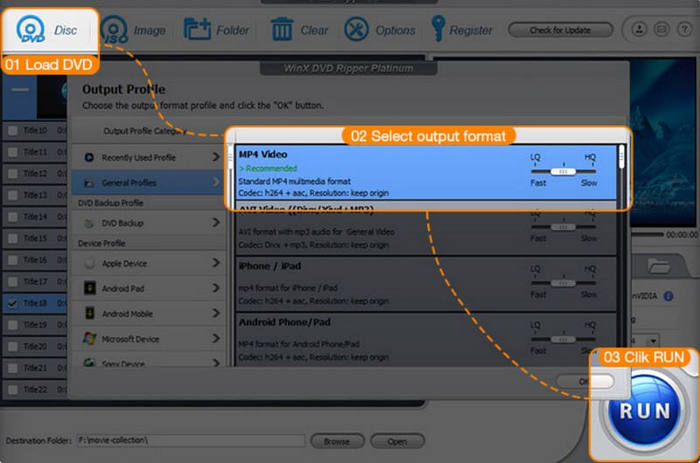This screenshot has height=463, width=700.
Task: Expand Android Pad via its chevron
Action: pyautogui.click(x=216, y=288)
